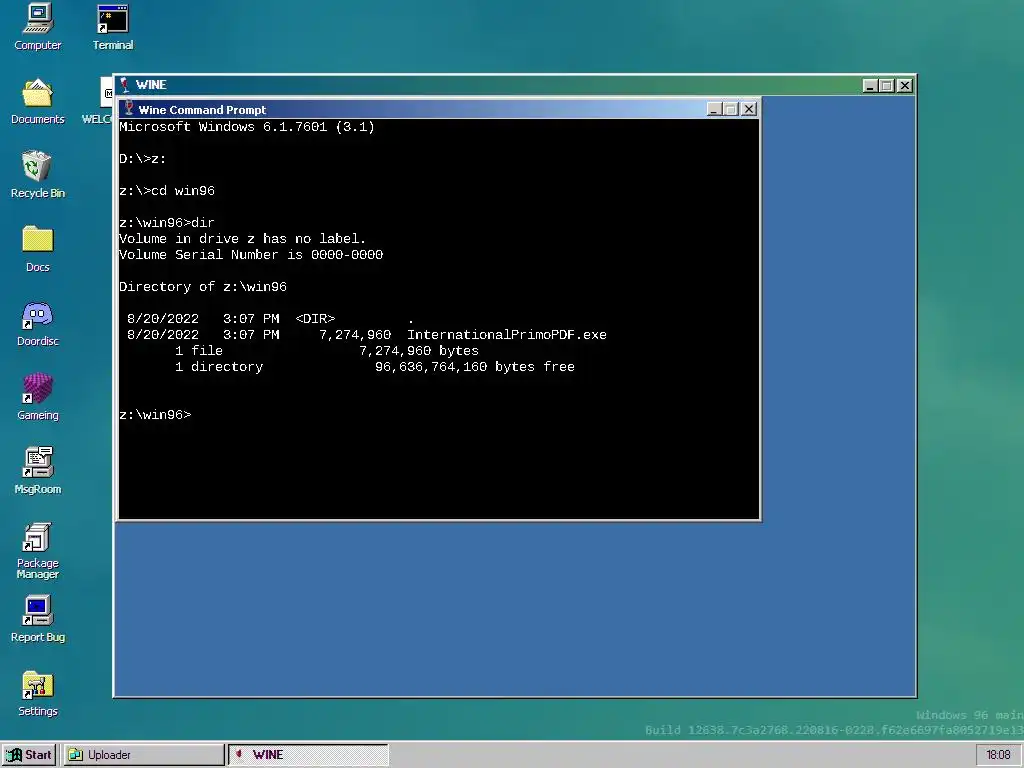Click the '96,636,764,160 bytes free' text
The height and width of the screenshot is (768, 1024).
tap(475, 367)
